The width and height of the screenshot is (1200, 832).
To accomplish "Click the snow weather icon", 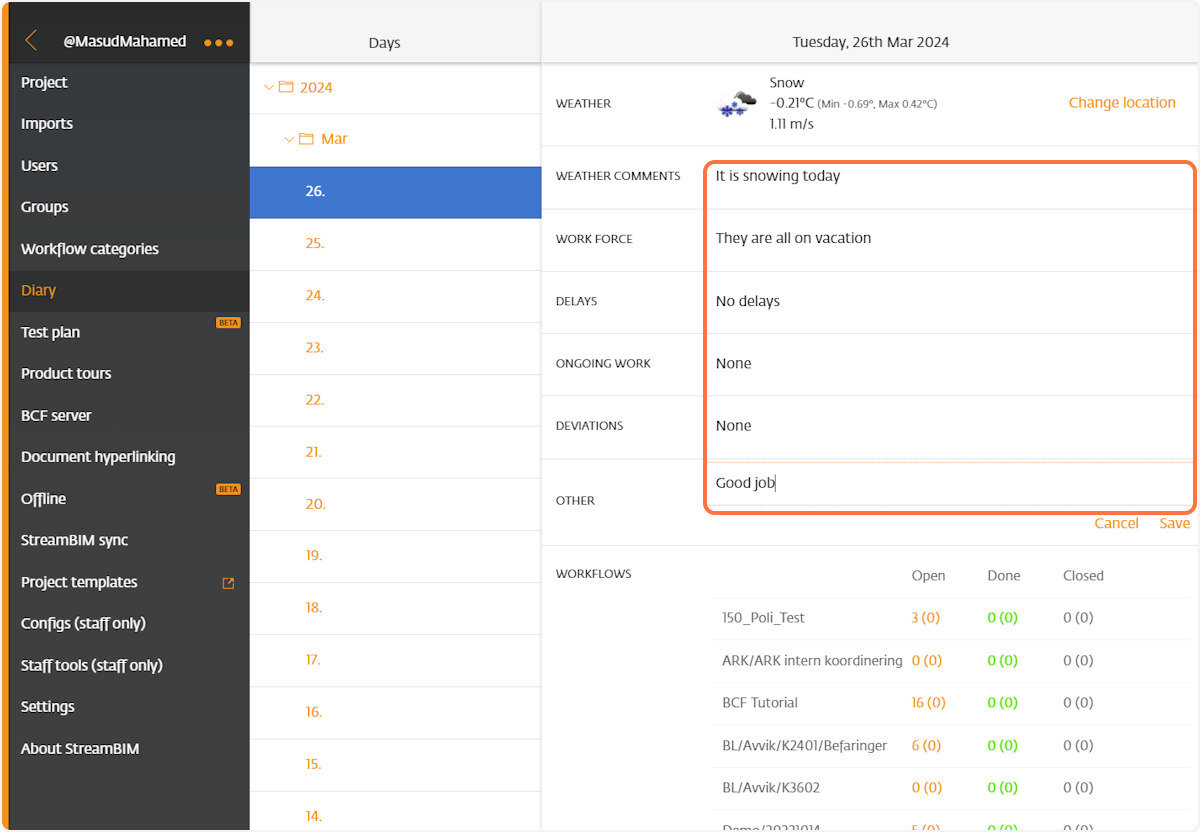I will pyautogui.click(x=736, y=104).
